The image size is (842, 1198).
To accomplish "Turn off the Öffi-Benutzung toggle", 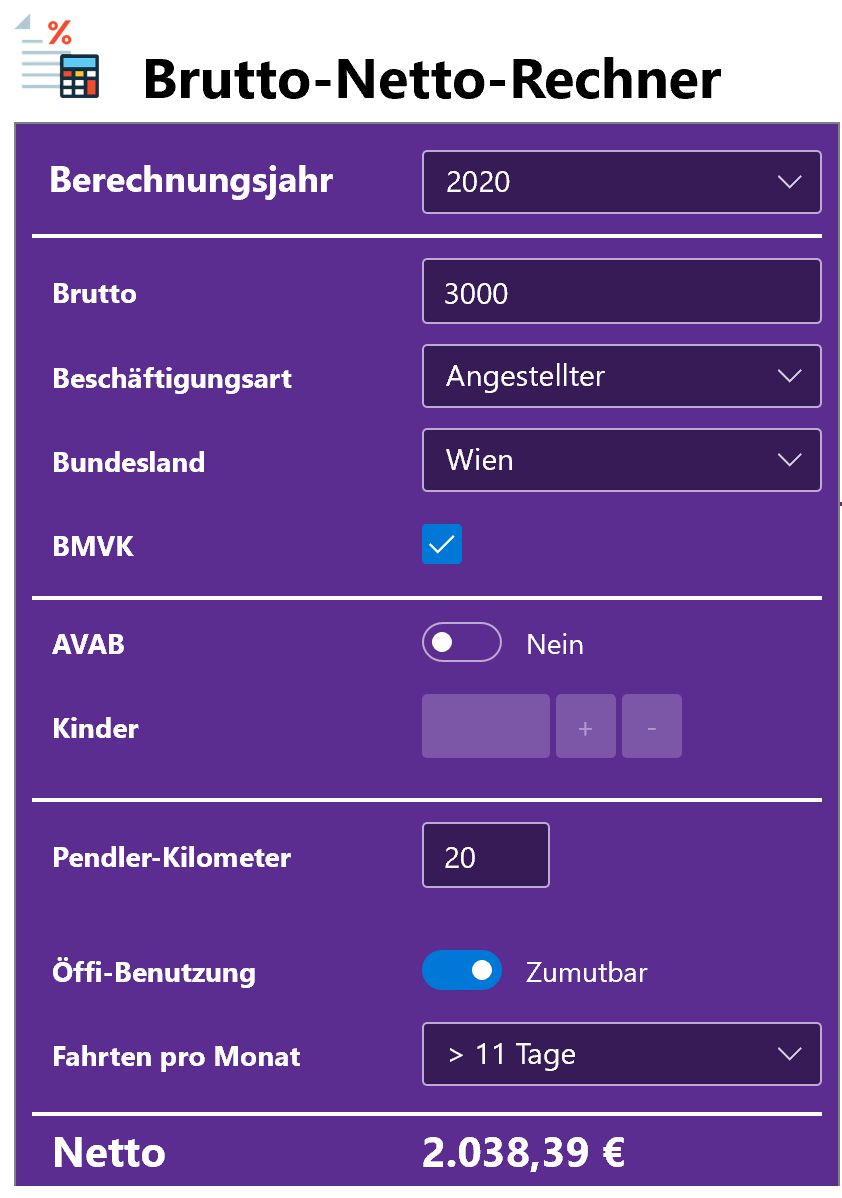I will [461, 970].
